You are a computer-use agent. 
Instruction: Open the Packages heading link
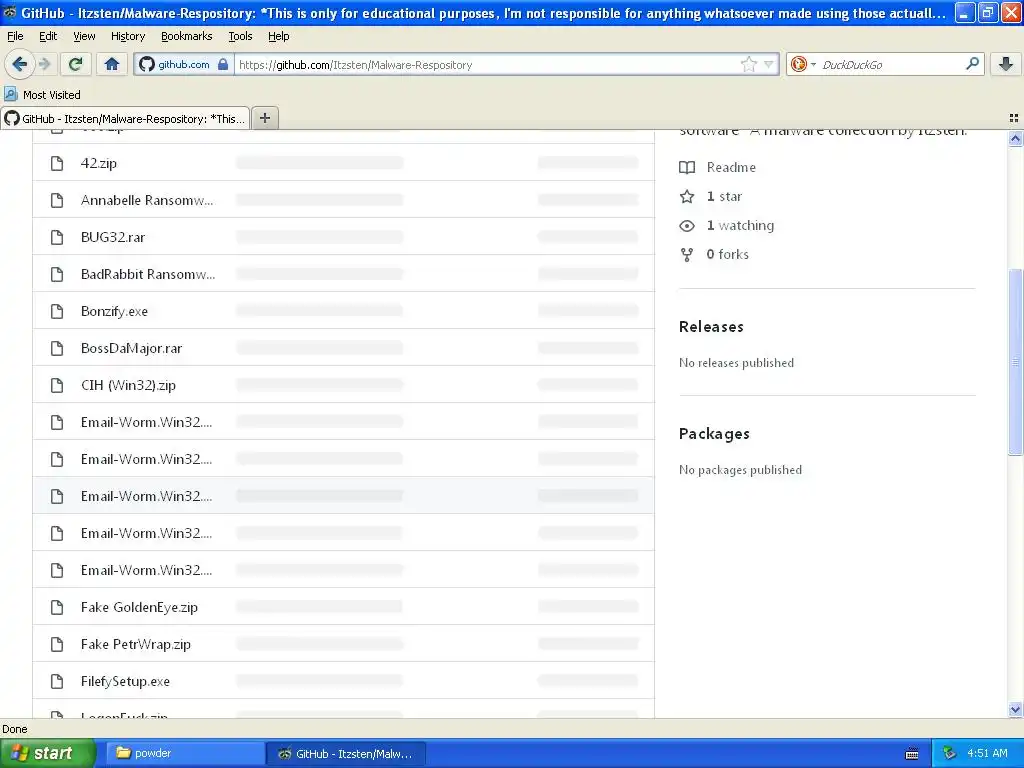tap(714, 434)
